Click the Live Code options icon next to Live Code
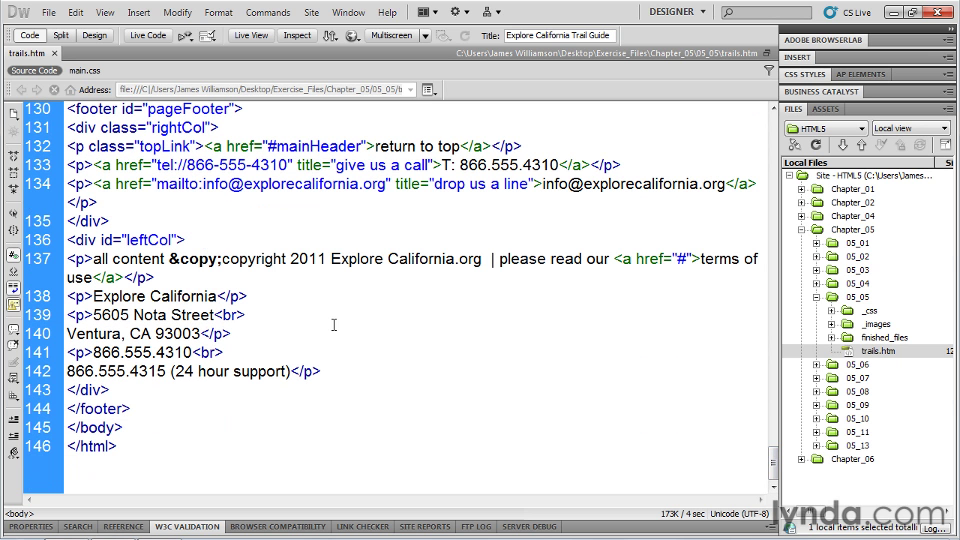960x540 pixels. [x=184, y=36]
